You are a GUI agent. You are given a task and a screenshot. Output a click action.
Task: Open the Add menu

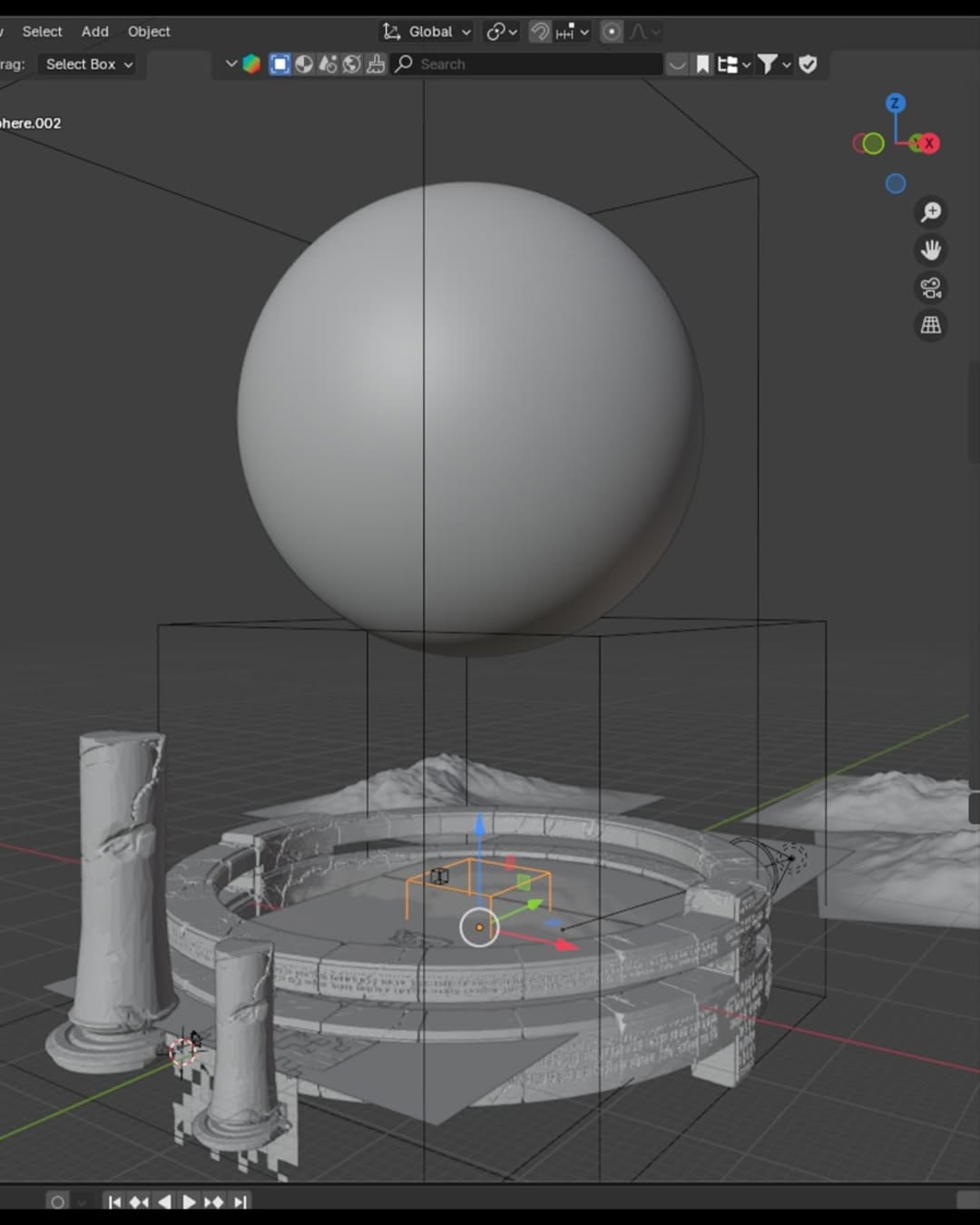coord(94,32)
